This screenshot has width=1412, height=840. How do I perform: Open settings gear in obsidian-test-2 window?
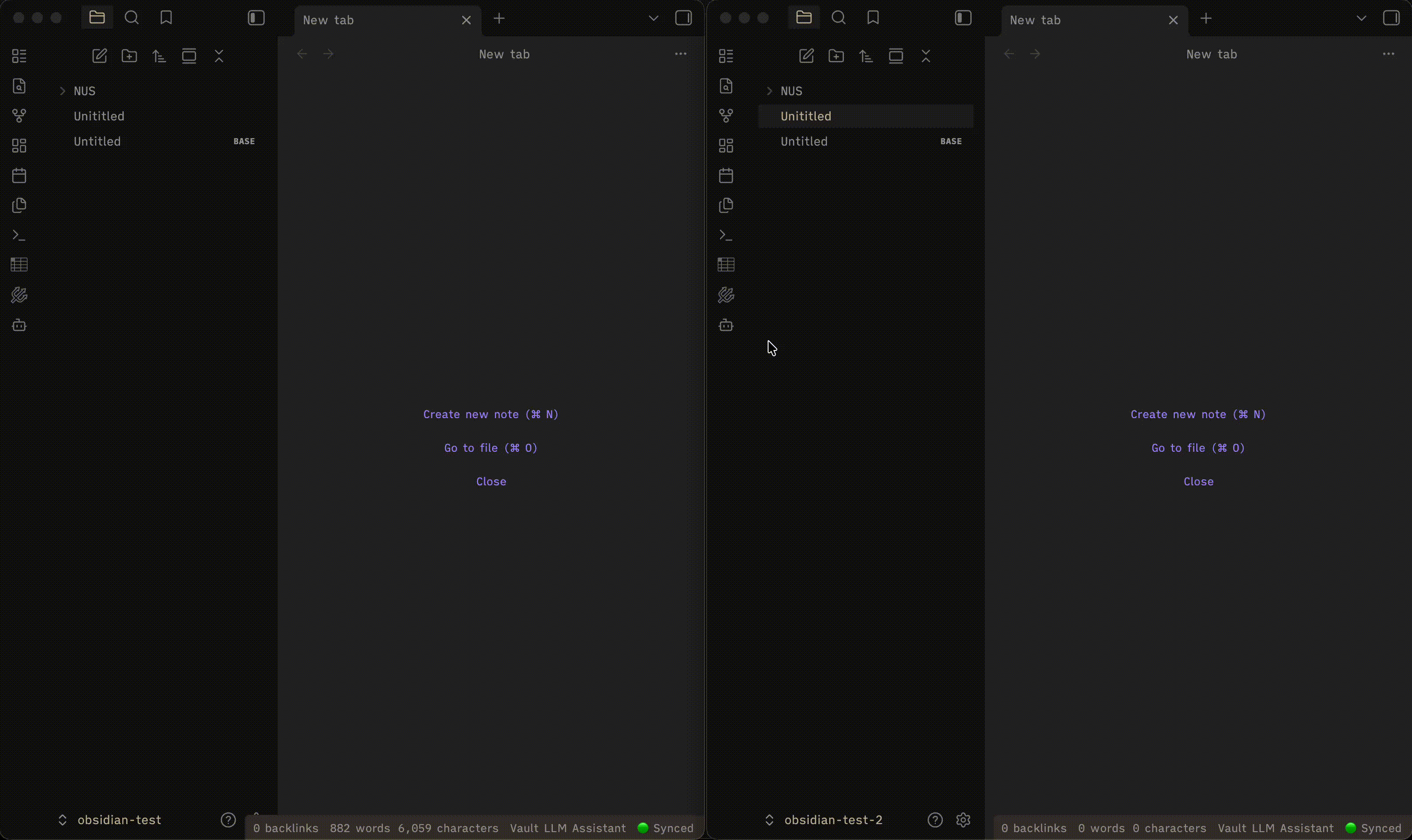point(963,819)
